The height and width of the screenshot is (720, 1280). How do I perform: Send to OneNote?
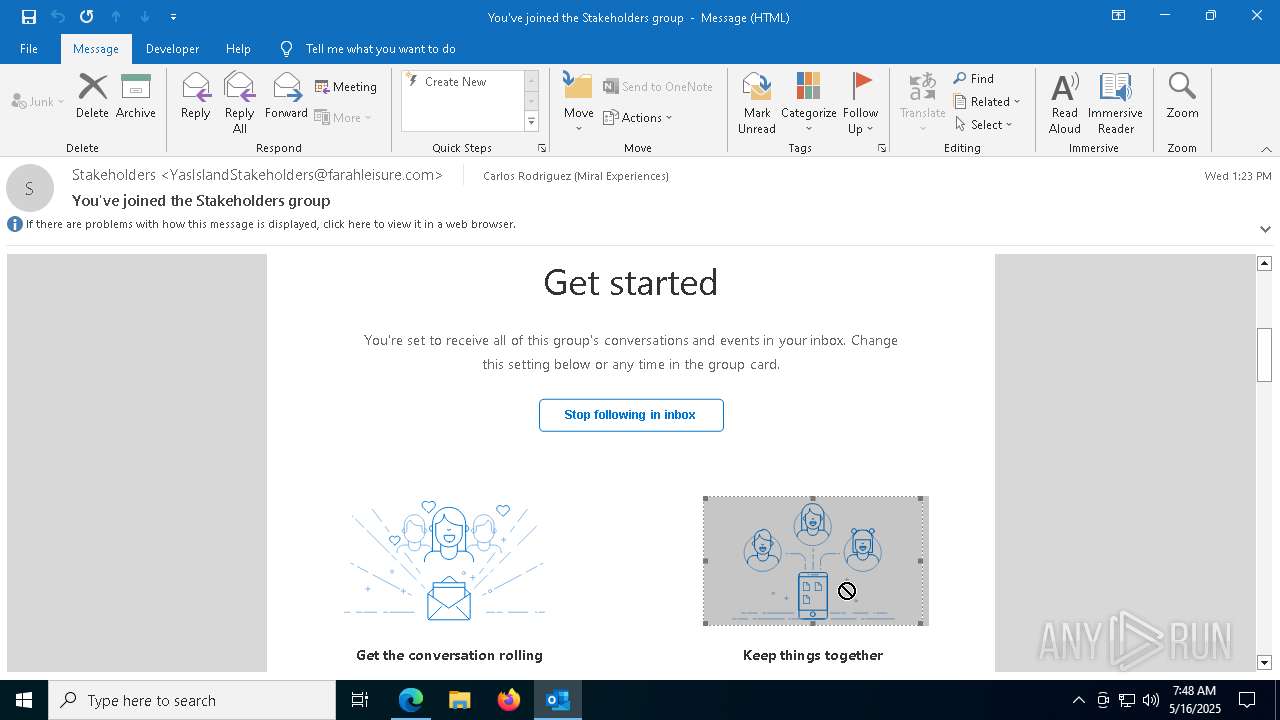[x=658, y=87]
